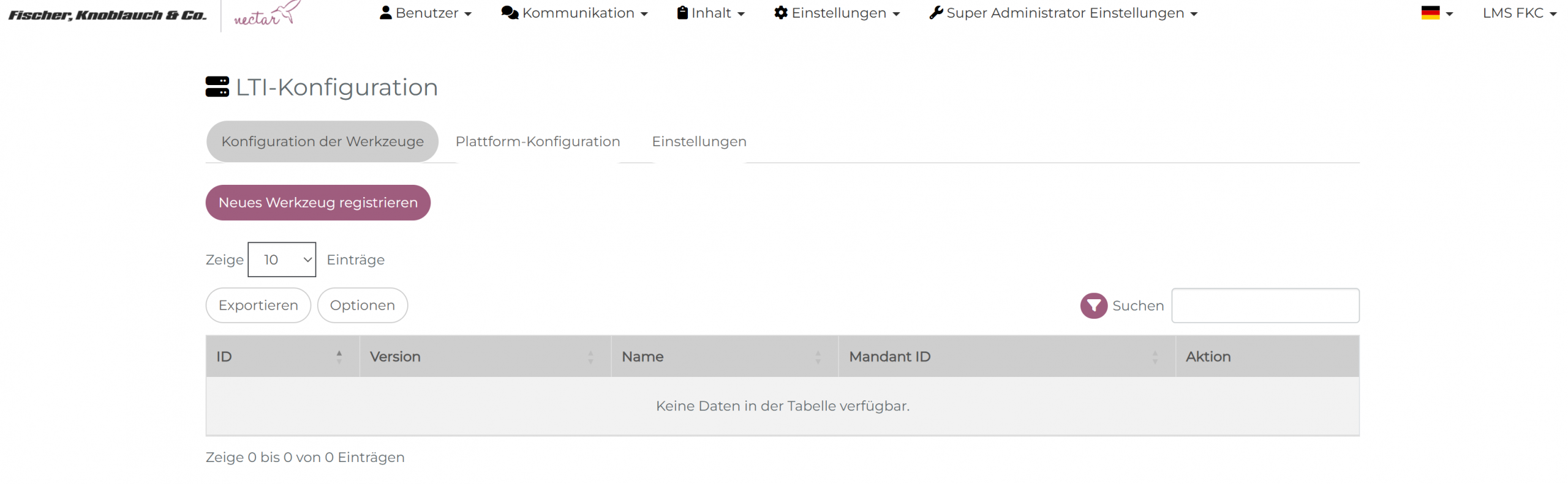Sort table by ID column arrows
Viewport: 1568px width, 484px height.
point(339,357)
